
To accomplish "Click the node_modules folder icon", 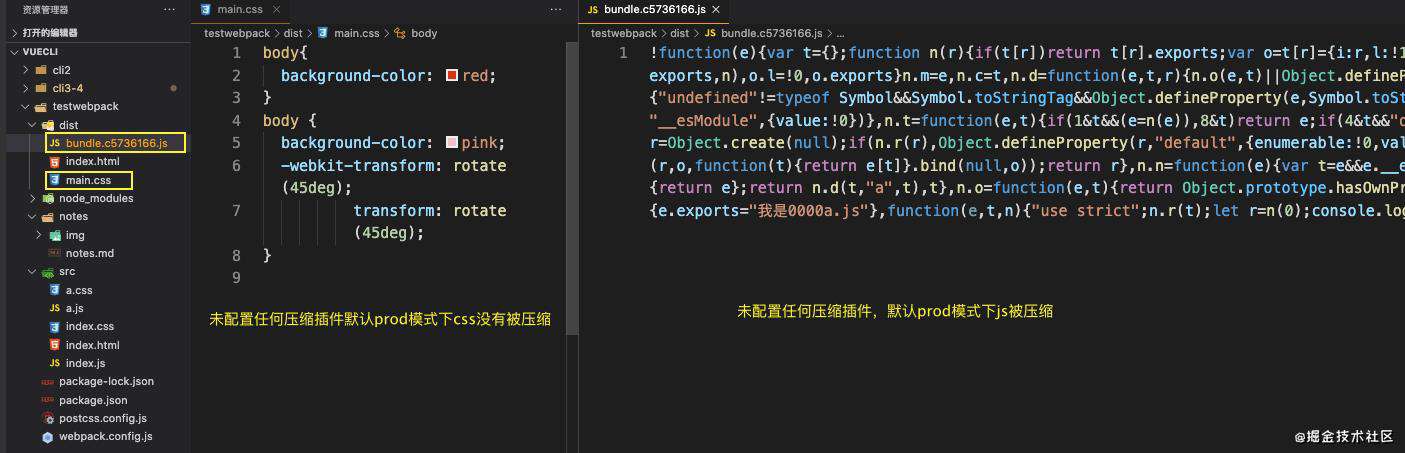I will pos(48,198).
